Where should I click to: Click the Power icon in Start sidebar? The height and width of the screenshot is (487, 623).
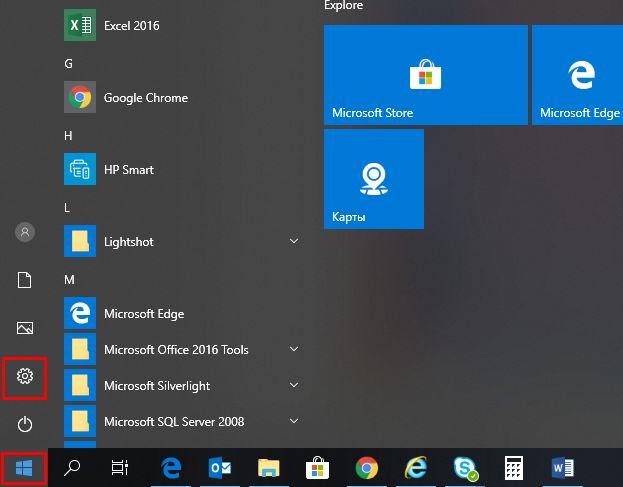(25, 424)
